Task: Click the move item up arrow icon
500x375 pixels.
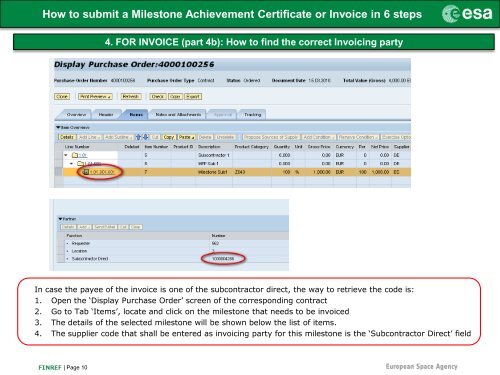Action: tap(138, 137)
